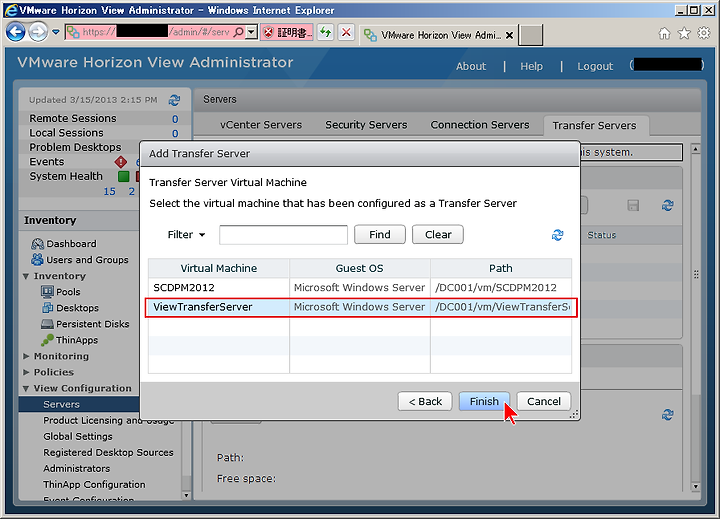Open Administrators configuration item
Screen dimensions: 720x519
77,468
